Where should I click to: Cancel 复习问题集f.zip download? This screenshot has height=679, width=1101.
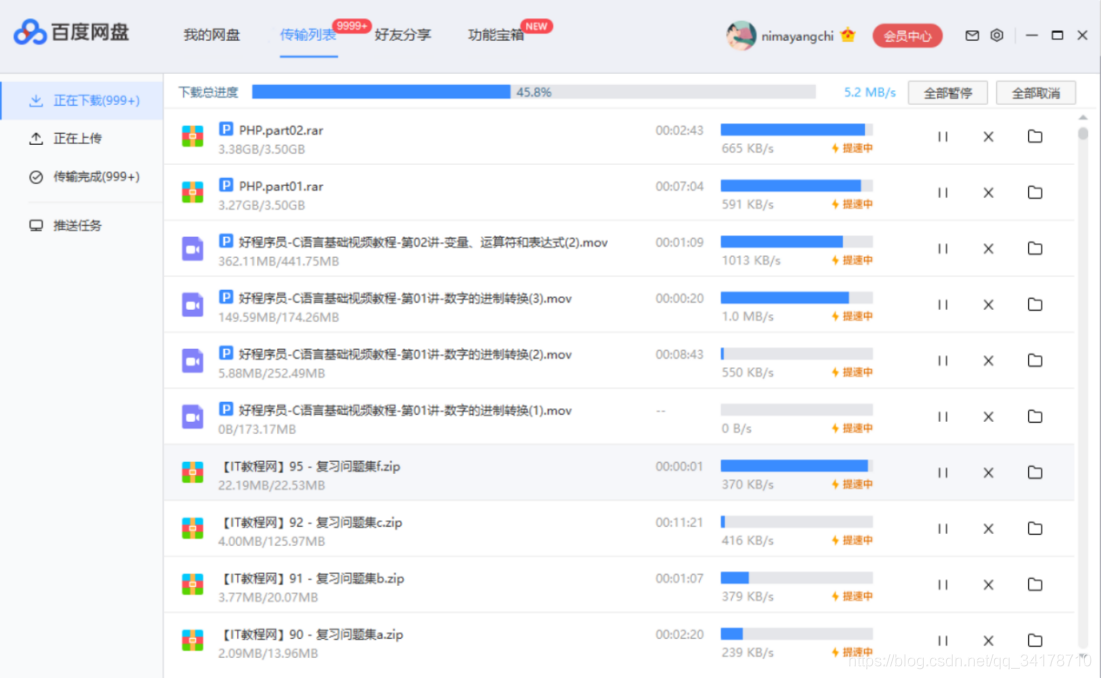click(x=988, y=473)
